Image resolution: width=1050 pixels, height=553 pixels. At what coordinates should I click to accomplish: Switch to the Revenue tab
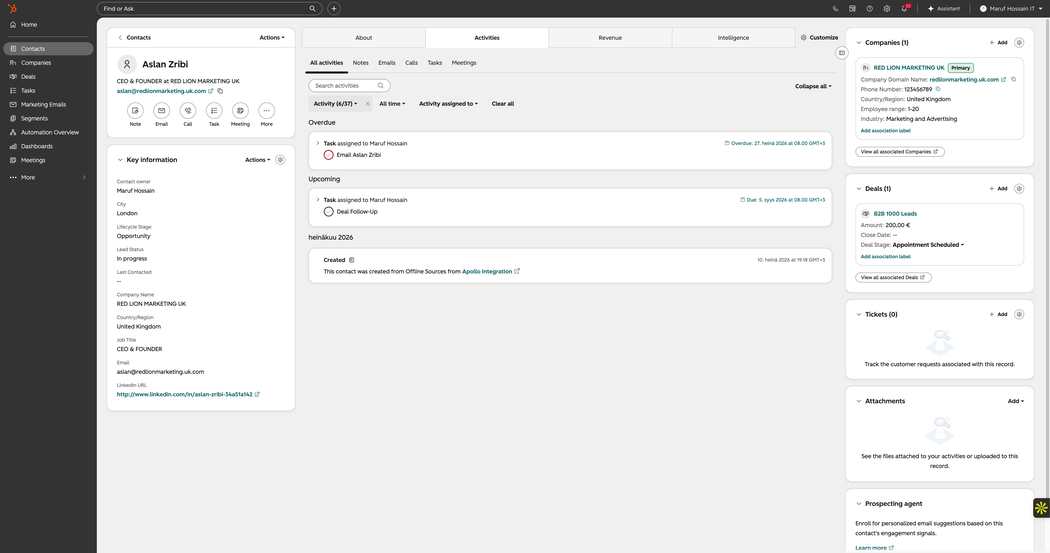(x=610, y=38)
